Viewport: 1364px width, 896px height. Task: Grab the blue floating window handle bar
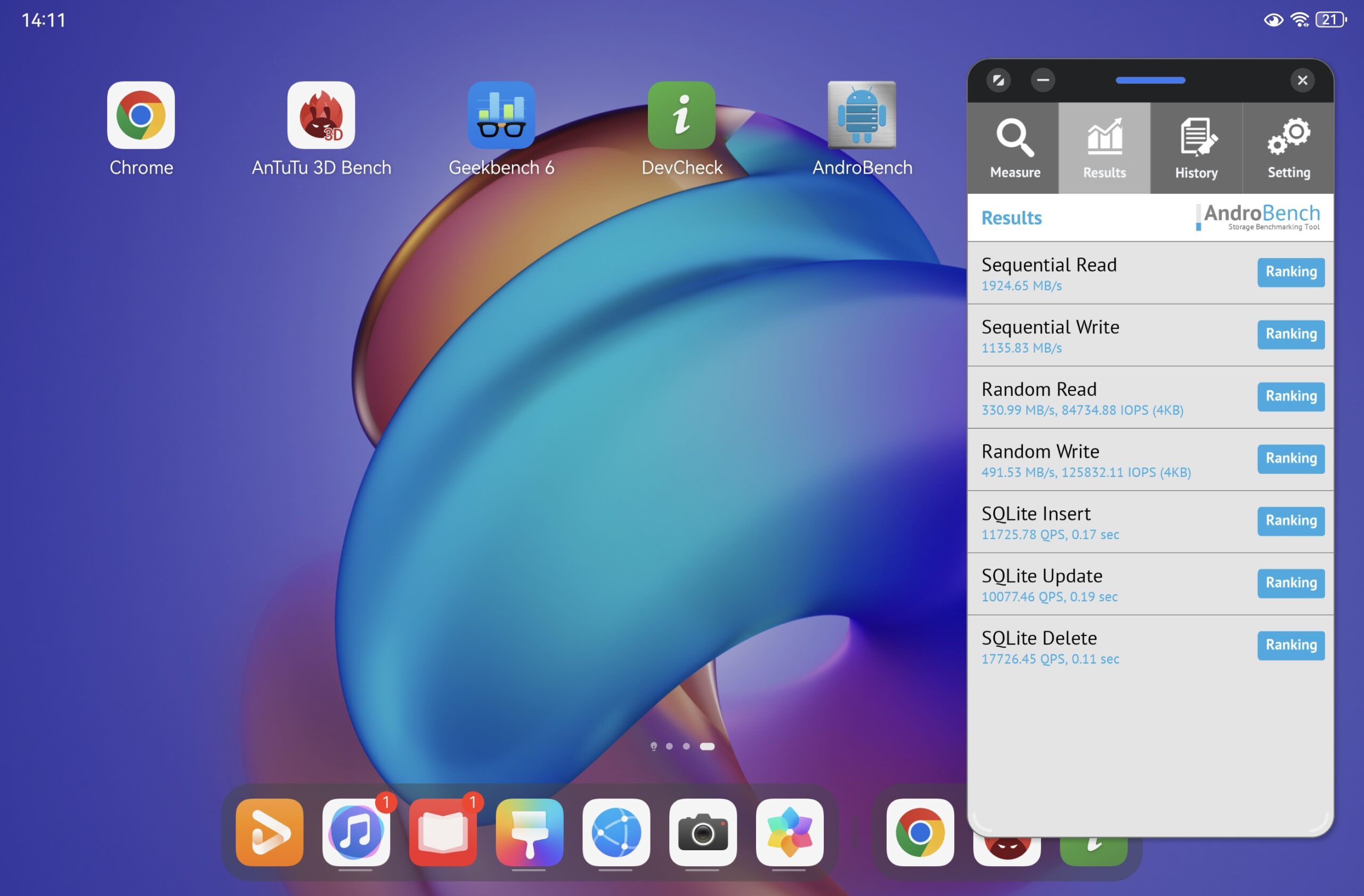pyautogui.click(x=1150, y=80)
